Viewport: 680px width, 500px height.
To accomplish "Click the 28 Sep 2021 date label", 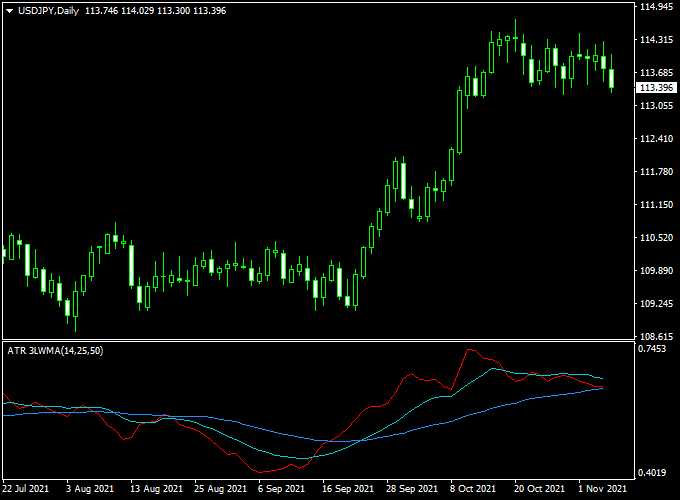I will click(x=412, y=489).
